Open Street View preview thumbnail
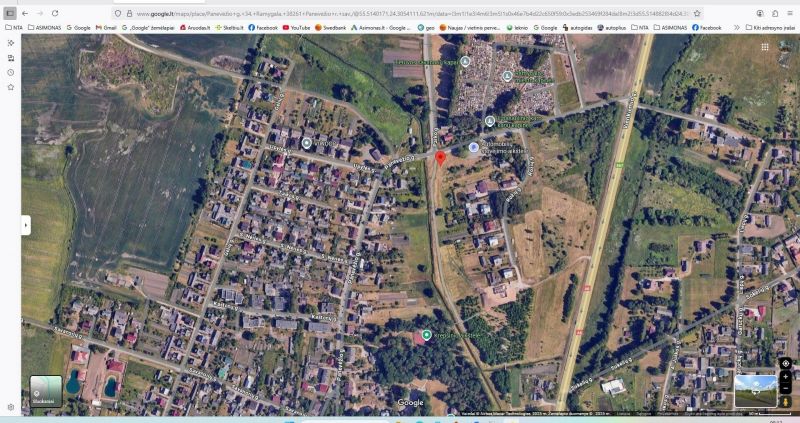The image size is (800, 423). 756,391
